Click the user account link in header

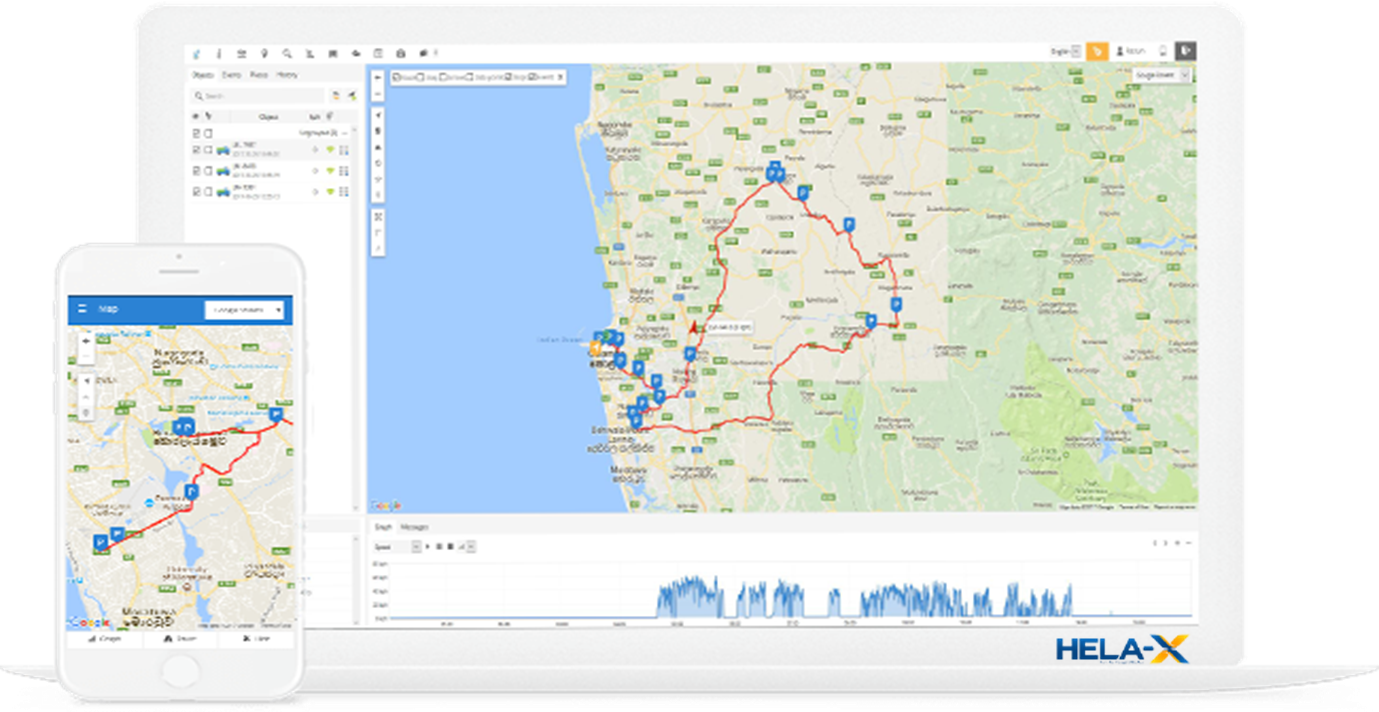1131,51
